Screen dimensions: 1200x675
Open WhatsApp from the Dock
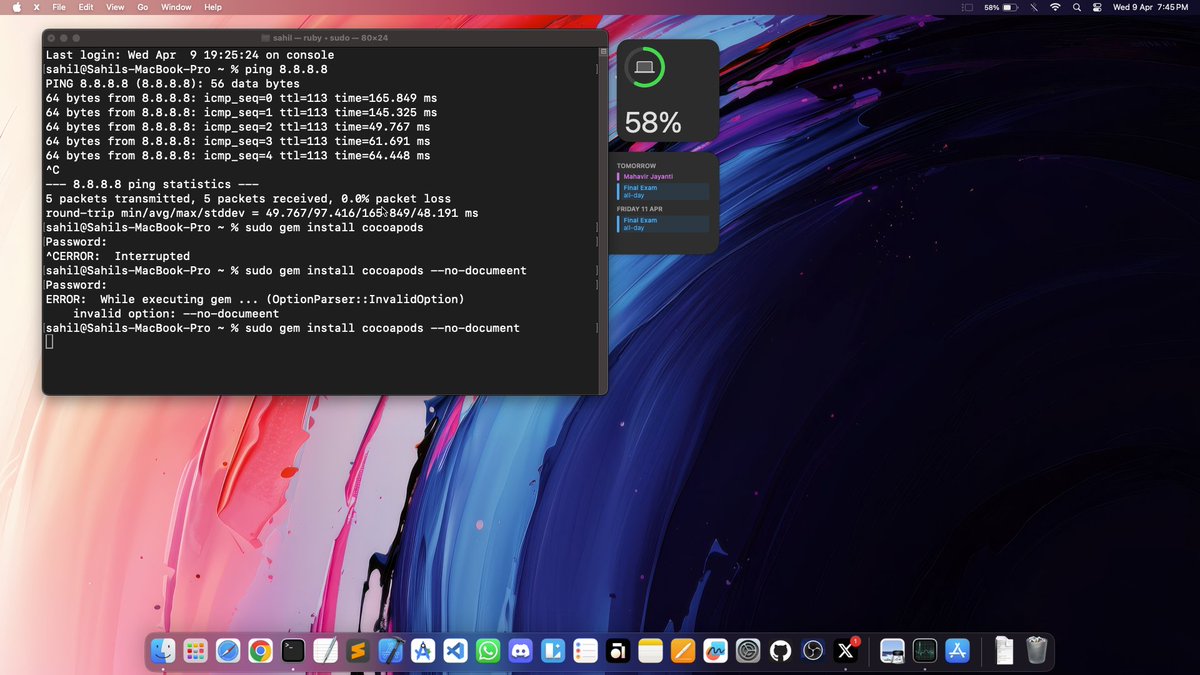tap(487, 651)
